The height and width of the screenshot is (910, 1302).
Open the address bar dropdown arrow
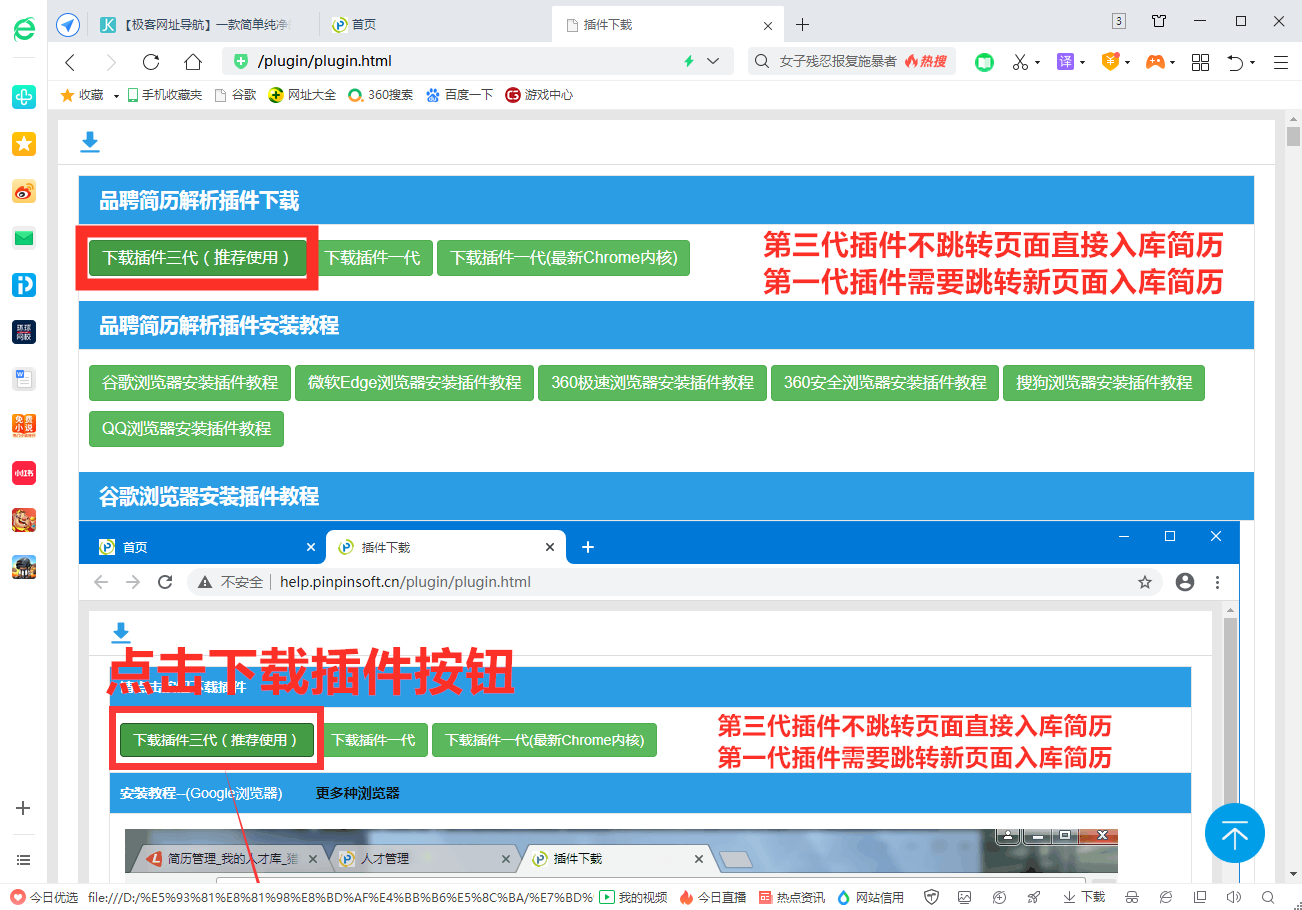[x=713, y=61]
